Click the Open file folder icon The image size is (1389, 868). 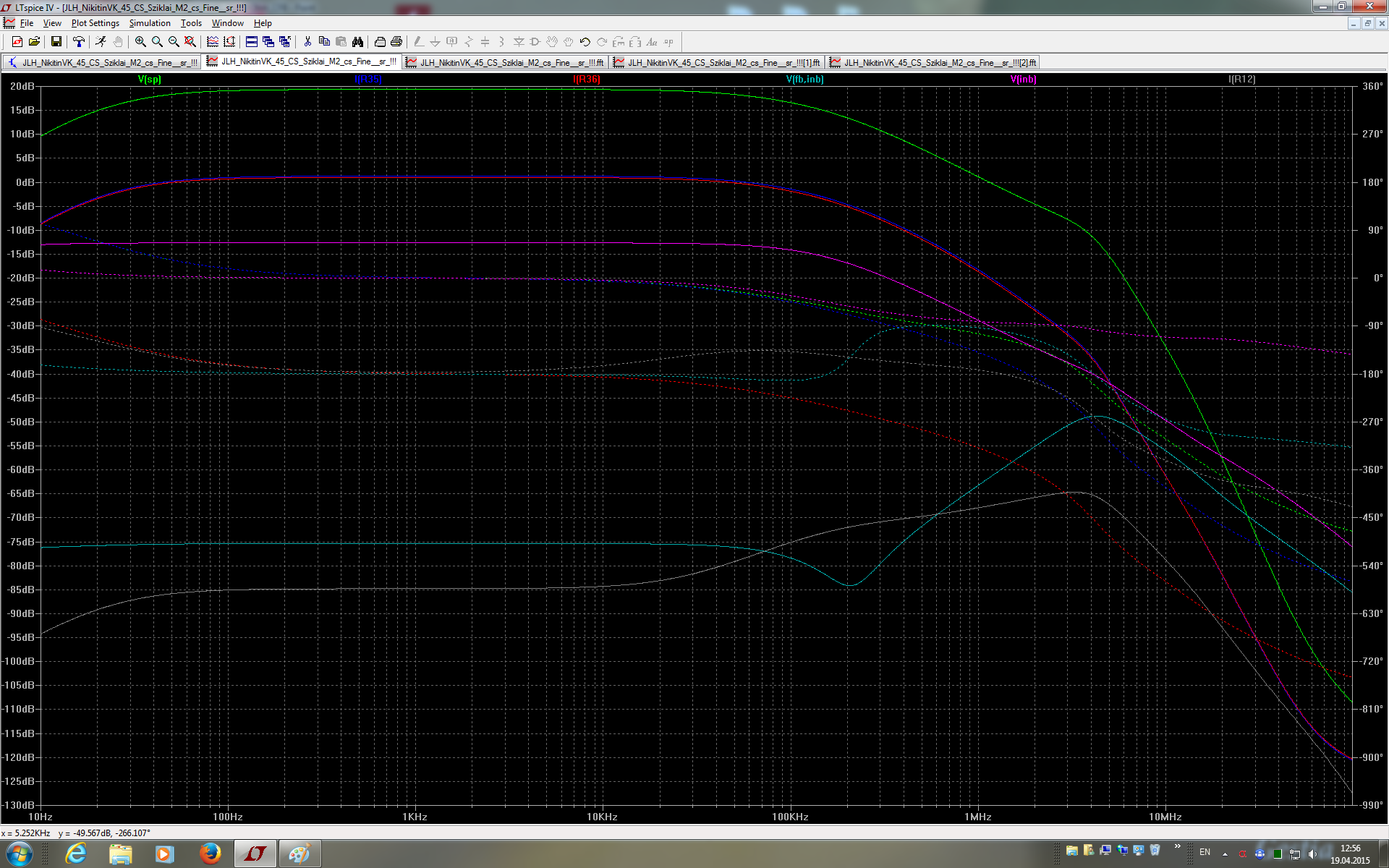point(34,42)
